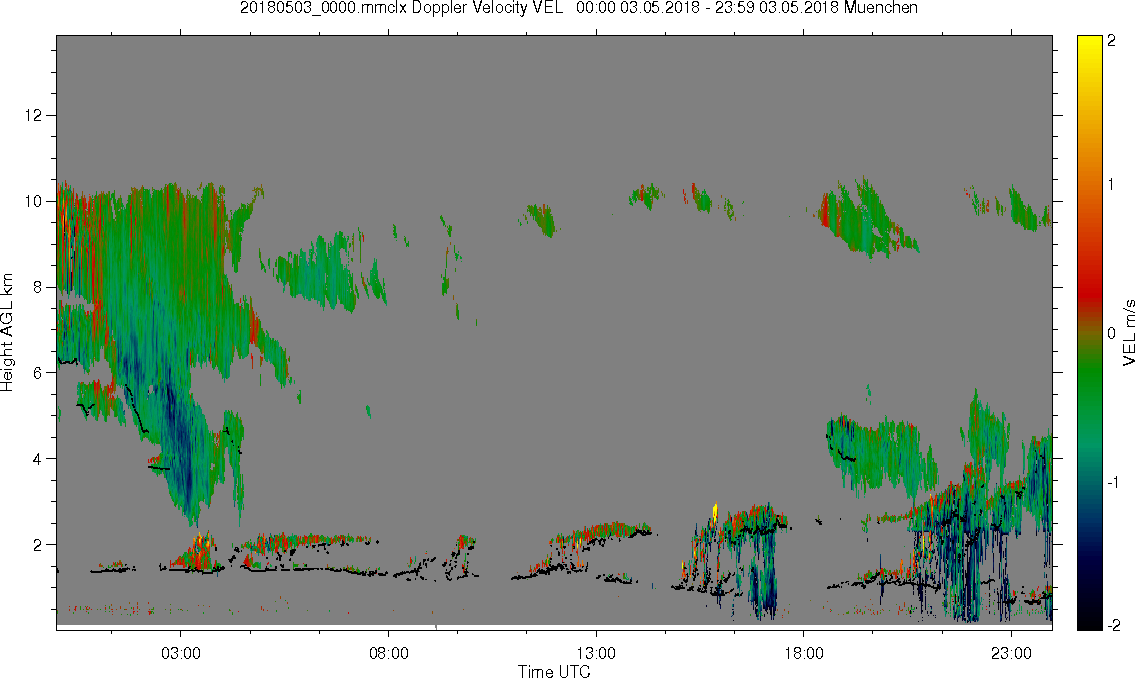Click the 12 km height tick label
The width and height of the screenshot is (1135, 678).
click(x=33, y=115)
